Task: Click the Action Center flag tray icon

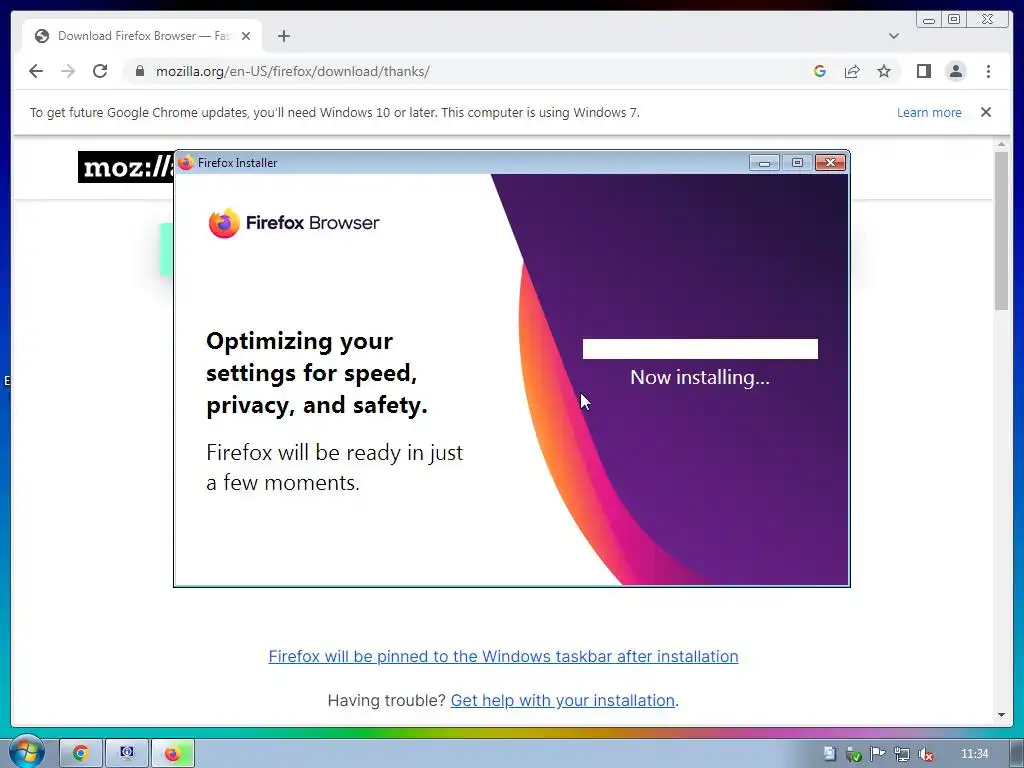Action: [878, 754]
